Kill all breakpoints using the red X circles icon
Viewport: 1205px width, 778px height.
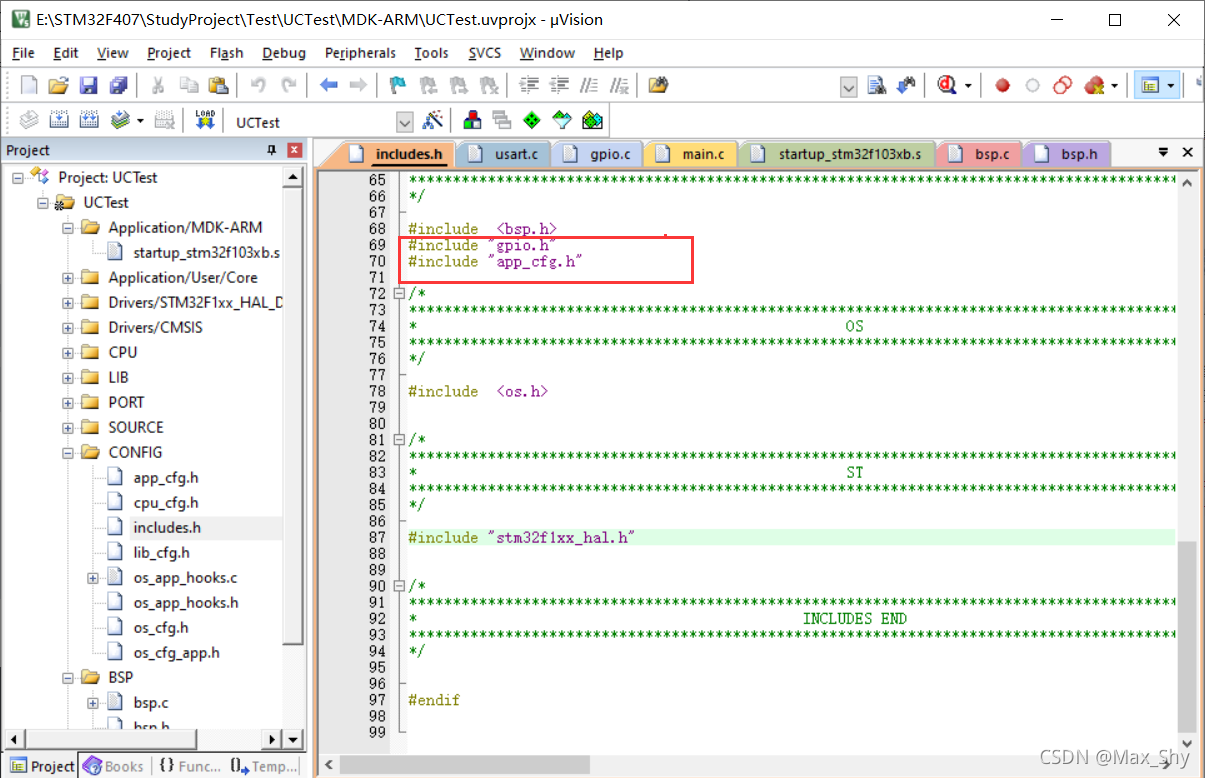click(1094, 86)
